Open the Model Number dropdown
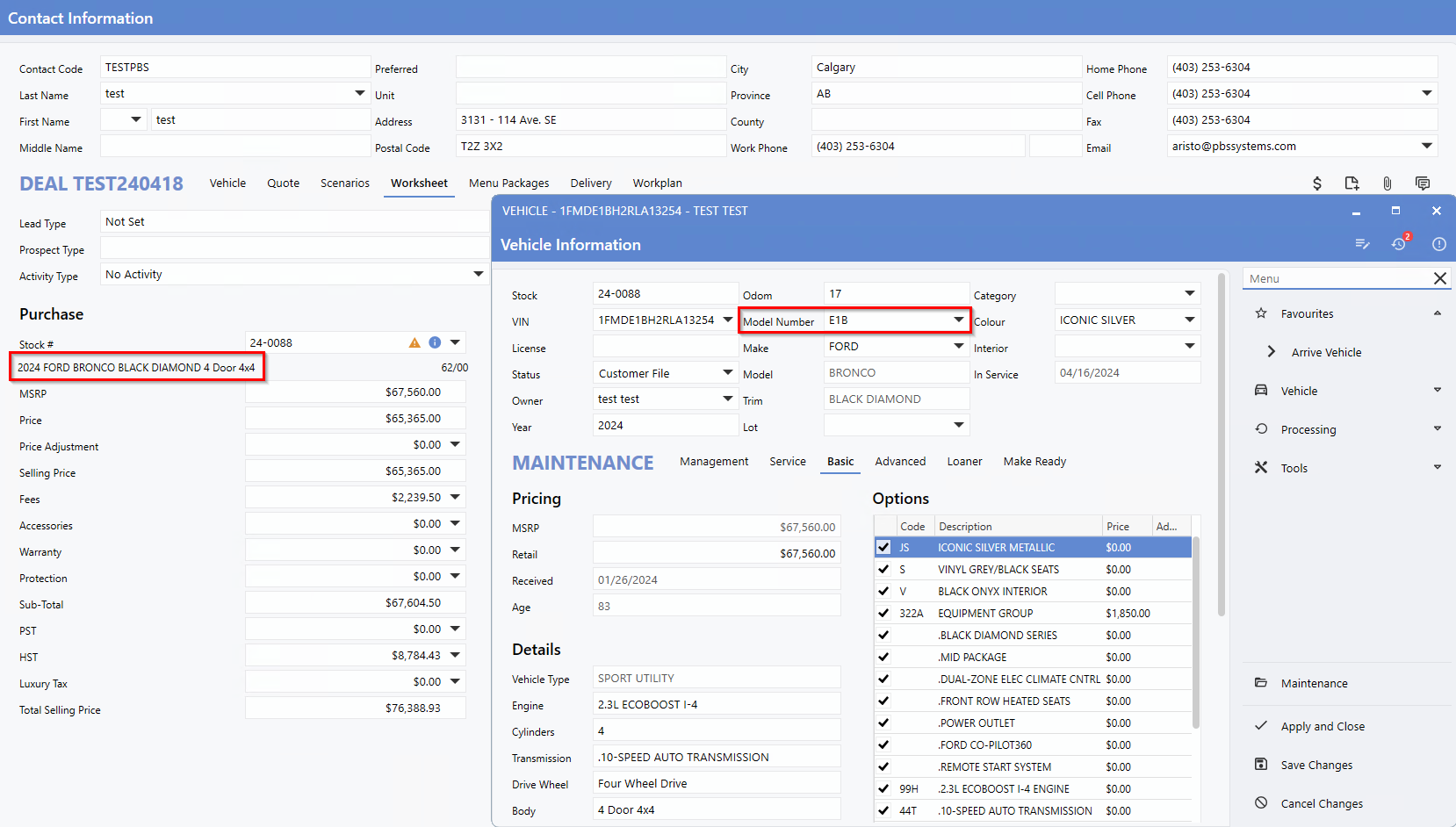This screenshot has height=827, width=1456. [x=958, y=320]
